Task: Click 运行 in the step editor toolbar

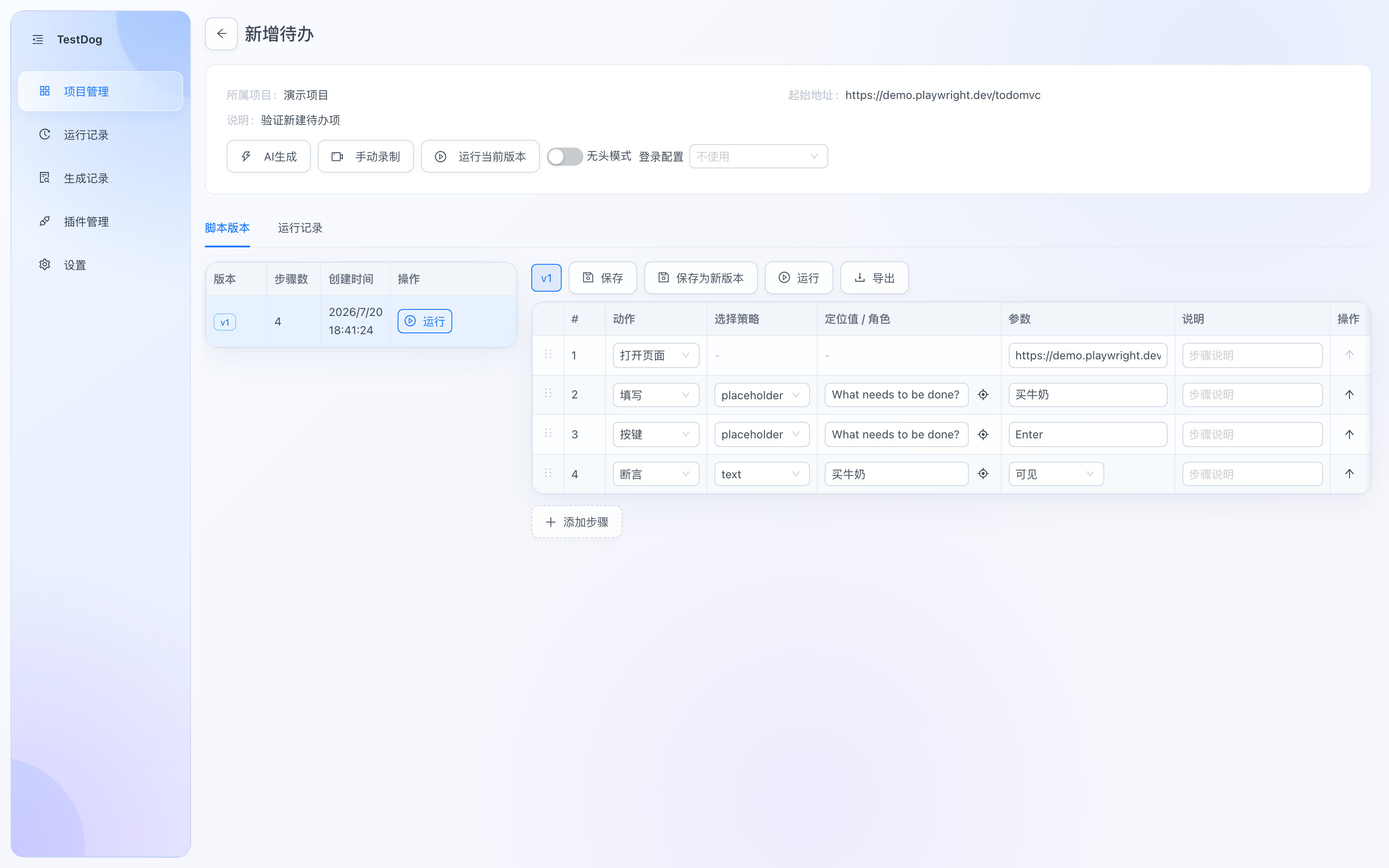Action: click(799, 278)
